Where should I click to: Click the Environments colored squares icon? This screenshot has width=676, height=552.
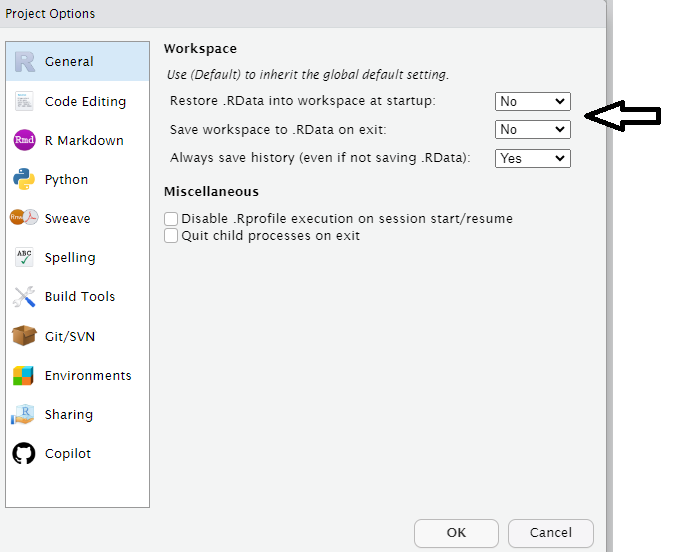(25, 376)
